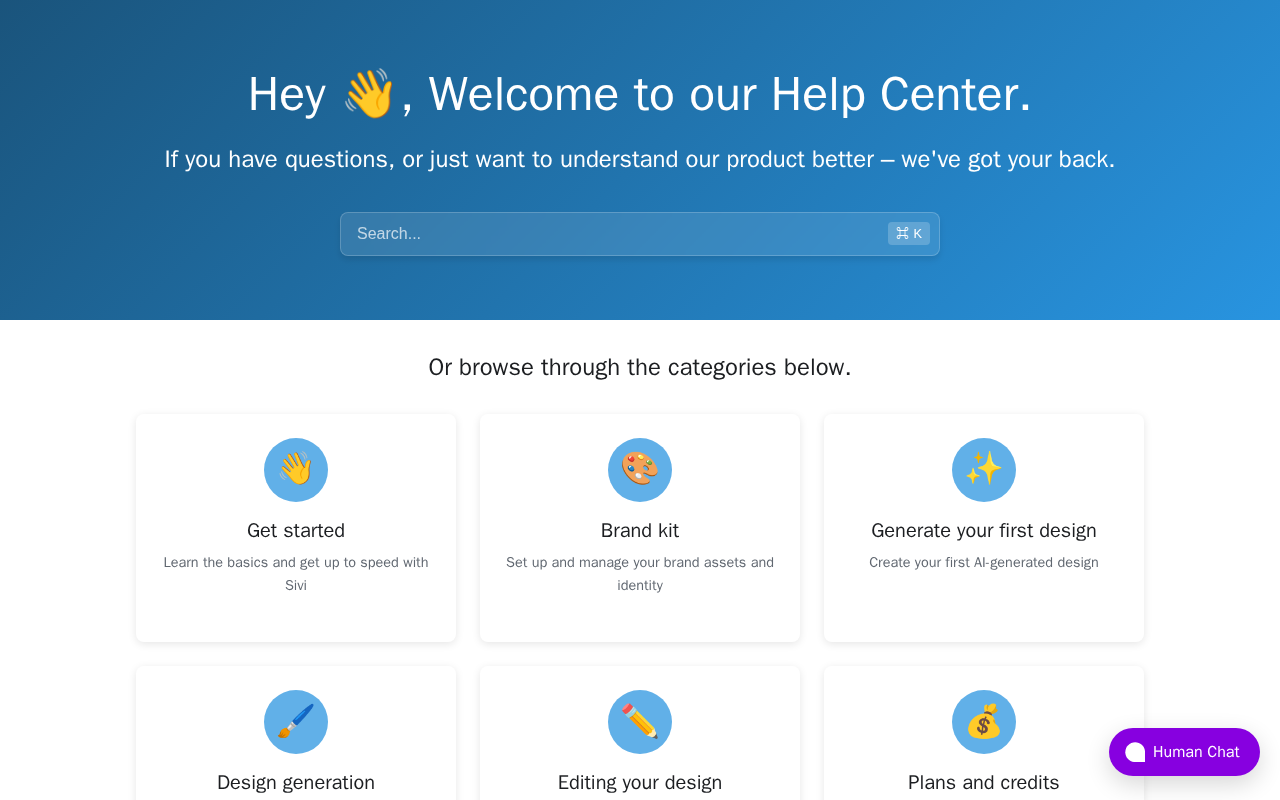Click 'Create your first AI-generated design' text
Viewport: 1280px width, 800px height.
pyautogui.click(x=984, y=563)
